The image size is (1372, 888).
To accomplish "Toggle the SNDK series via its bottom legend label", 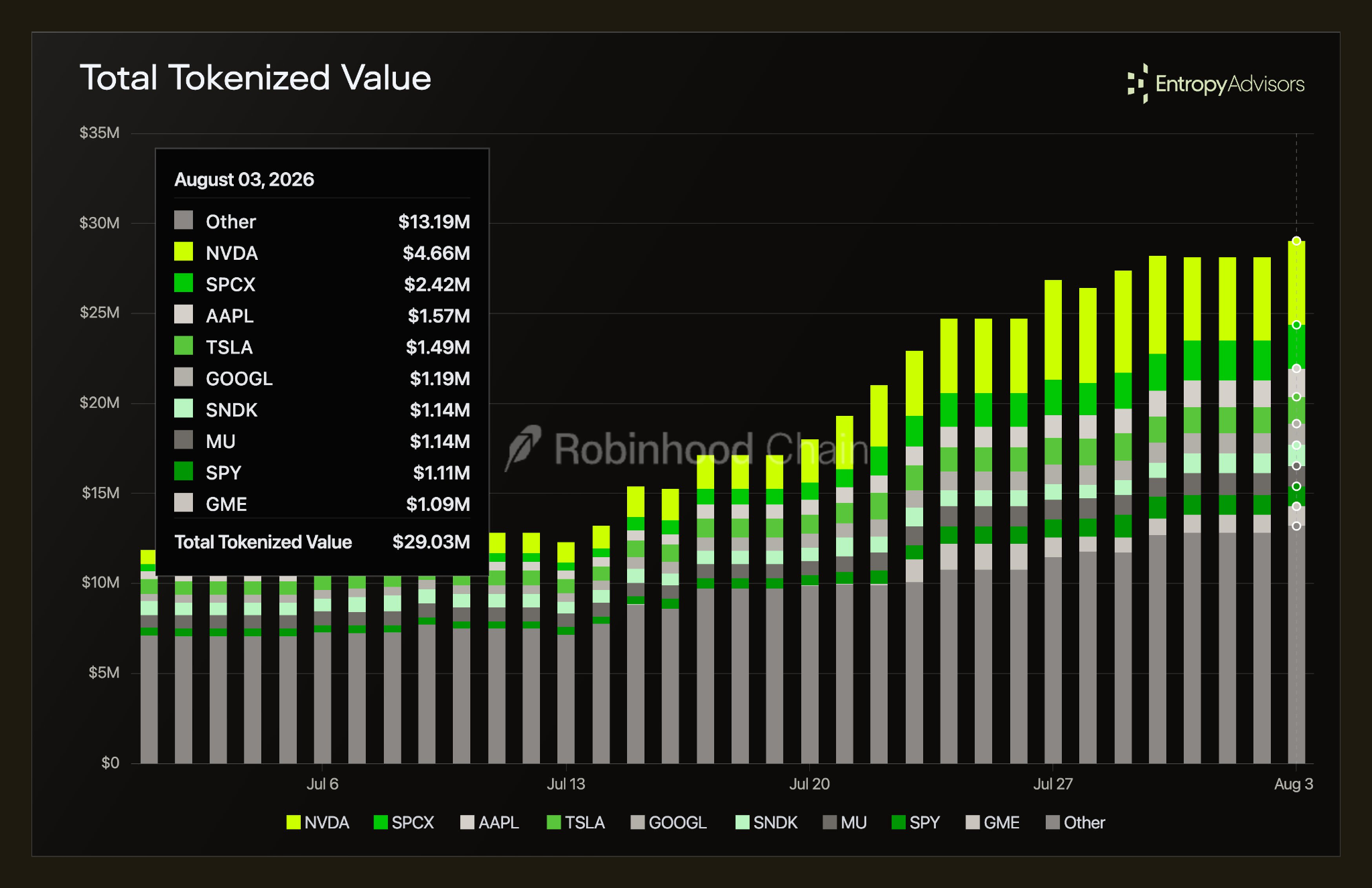I will pos(775,822).
